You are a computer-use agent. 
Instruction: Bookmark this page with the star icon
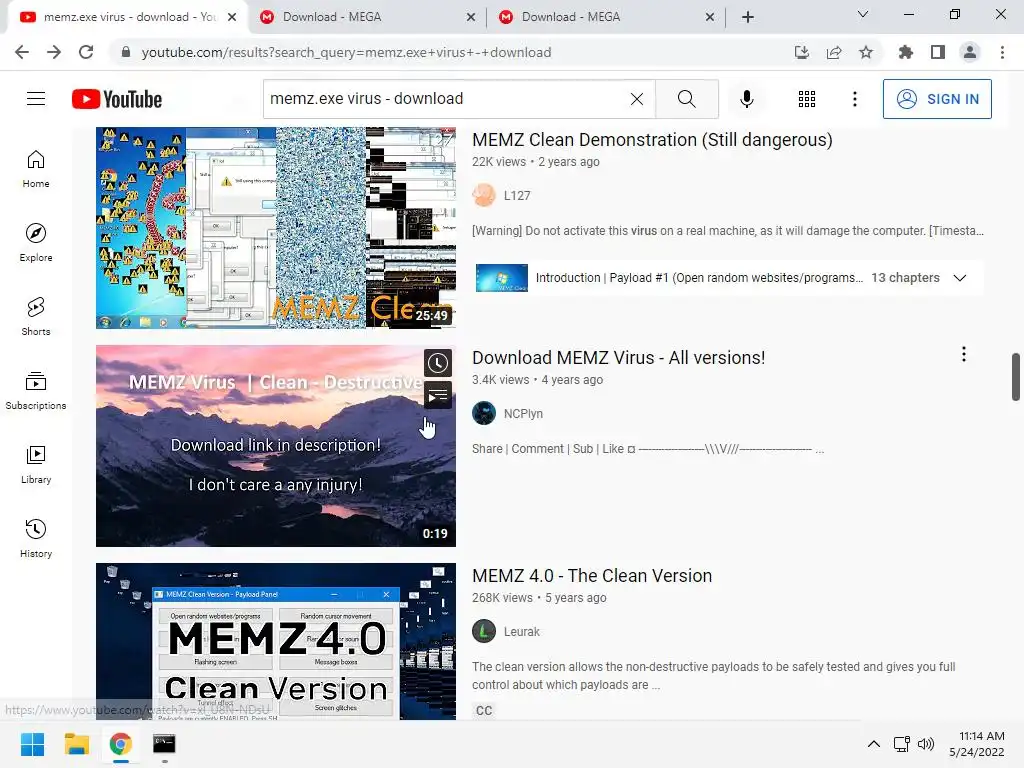866,52
